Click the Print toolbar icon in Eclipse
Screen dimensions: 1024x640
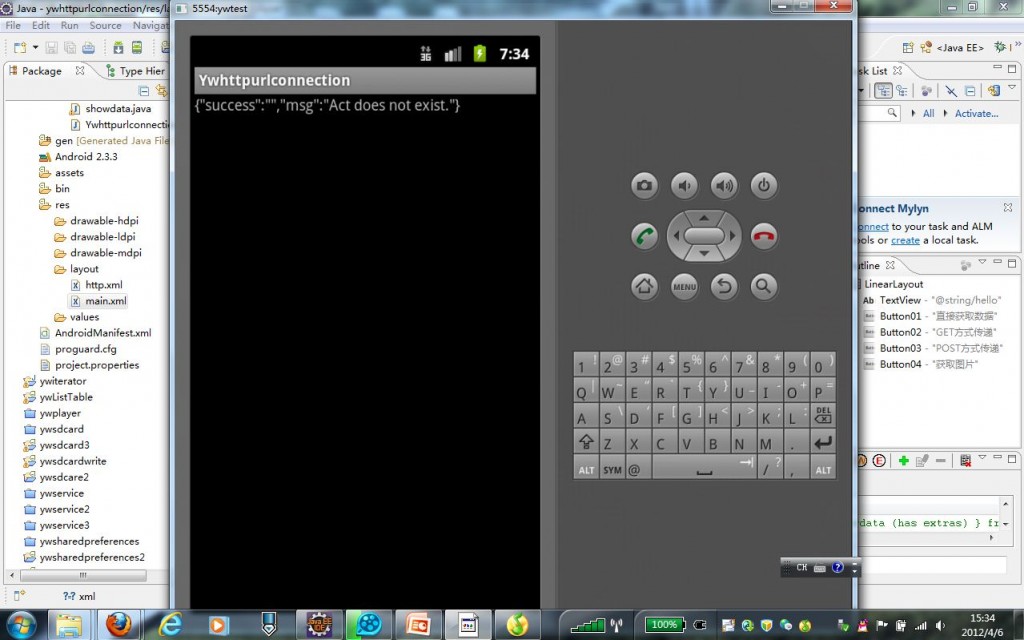(x=88, y=48)
